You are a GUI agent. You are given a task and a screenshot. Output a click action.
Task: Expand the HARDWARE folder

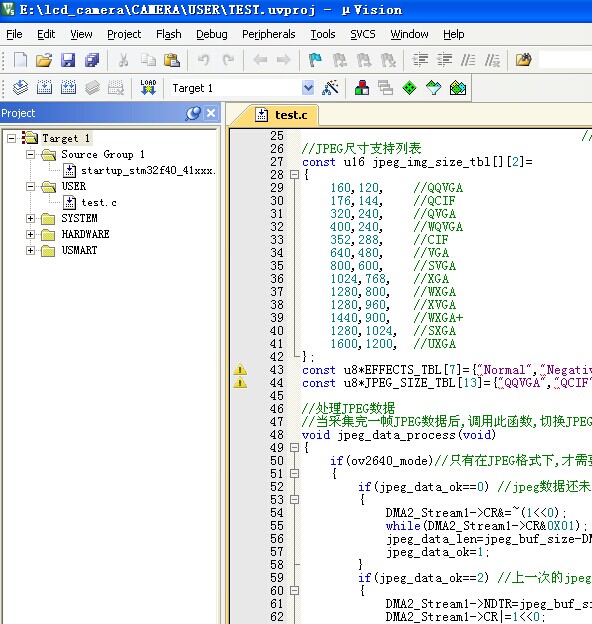pos(30,234)
